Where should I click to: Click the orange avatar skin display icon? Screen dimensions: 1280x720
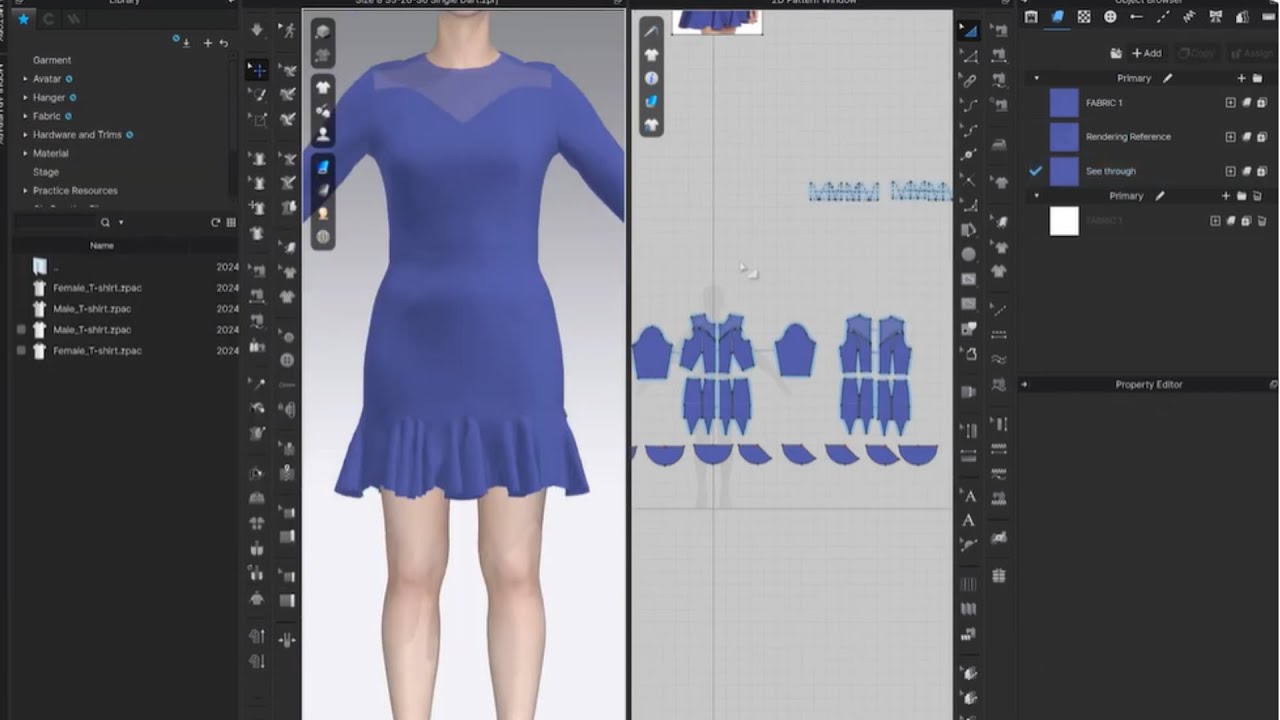tap(323, 213)
